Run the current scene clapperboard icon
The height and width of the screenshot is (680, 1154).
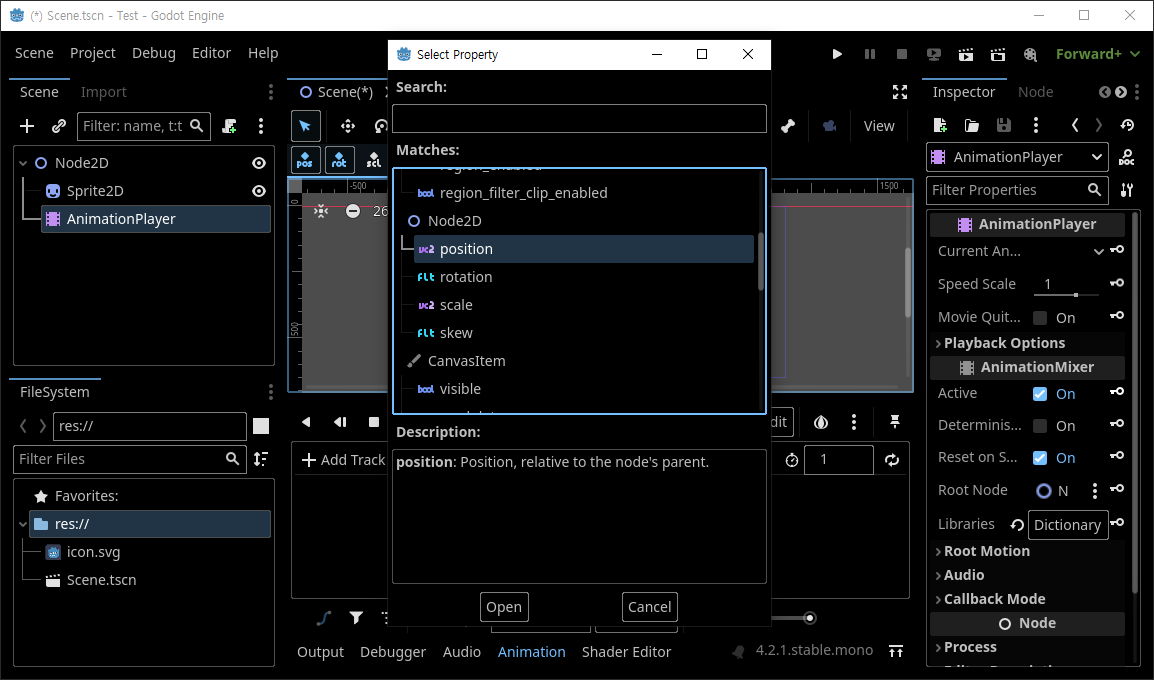966,54
